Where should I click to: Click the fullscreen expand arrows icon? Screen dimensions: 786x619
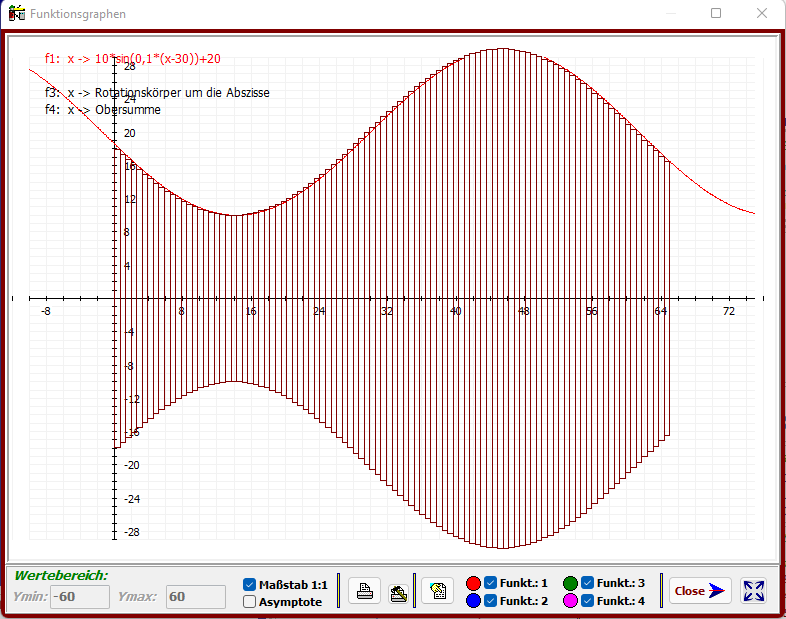point(754,591)
